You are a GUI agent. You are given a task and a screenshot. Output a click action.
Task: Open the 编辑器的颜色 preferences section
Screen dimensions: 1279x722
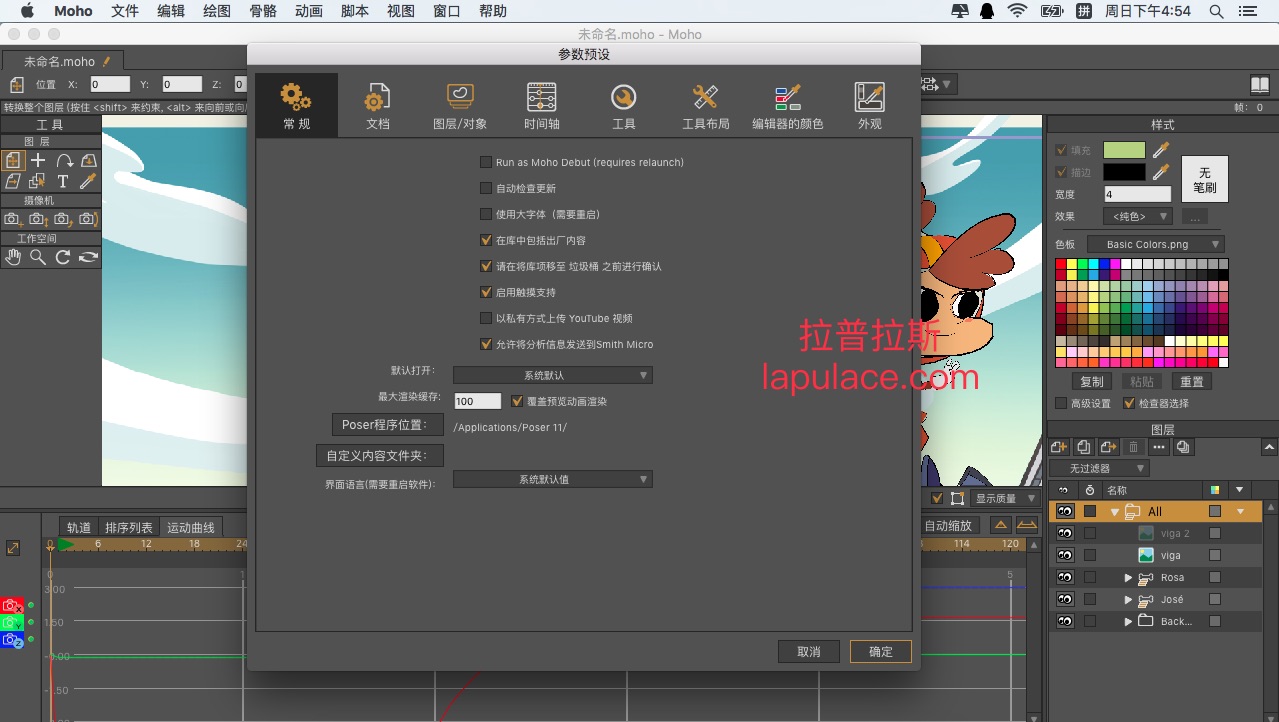(x=787, y=106)
